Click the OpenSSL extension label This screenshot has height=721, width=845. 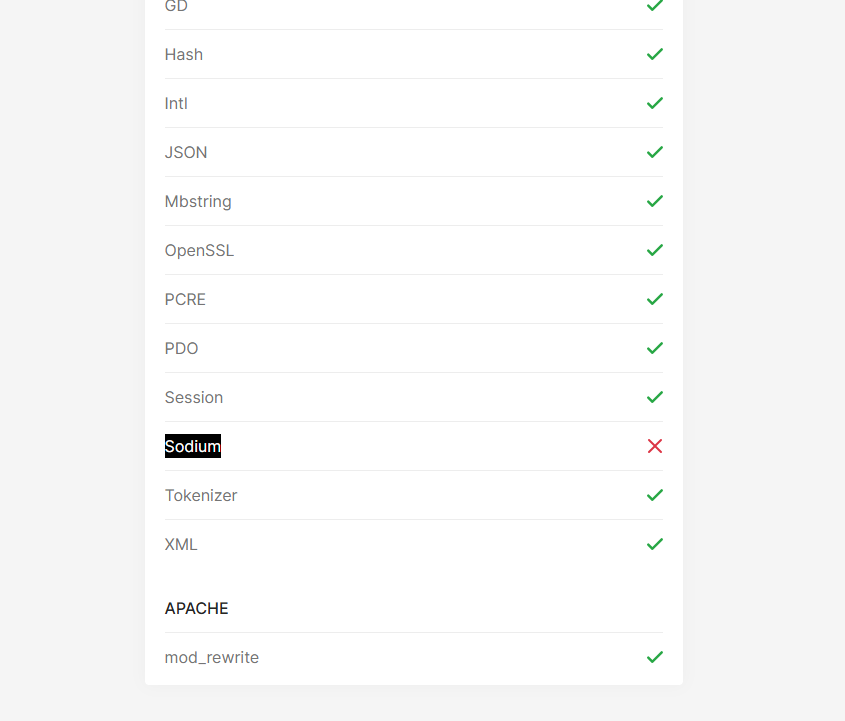[199, 251]
